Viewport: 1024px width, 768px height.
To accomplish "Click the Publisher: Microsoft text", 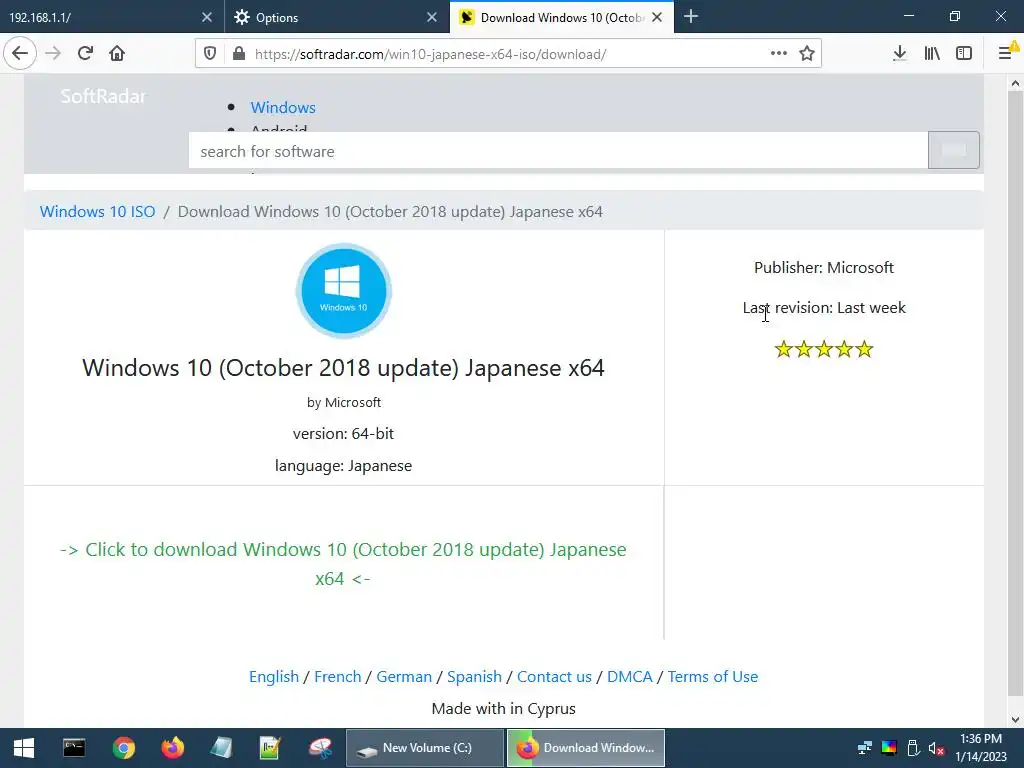I will pos(824,268).
